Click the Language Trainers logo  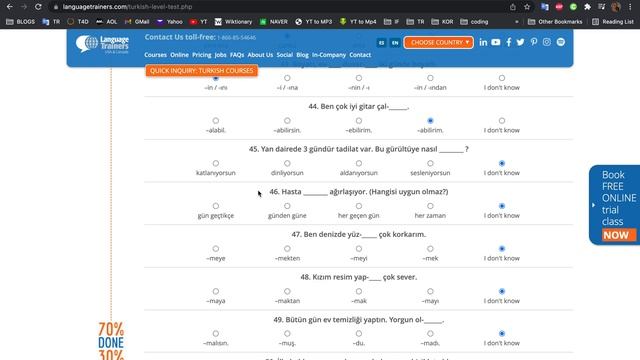(x=102, y=44)
